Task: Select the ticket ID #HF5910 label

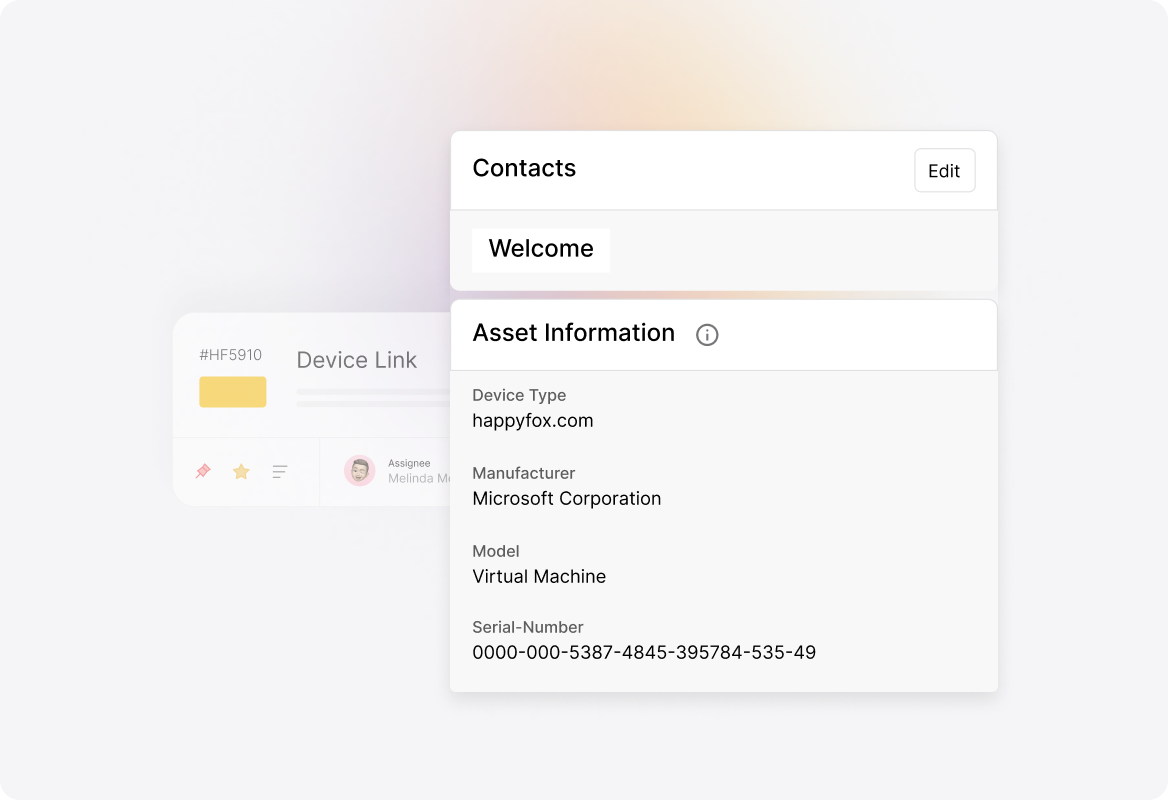Action: [229, 355]
